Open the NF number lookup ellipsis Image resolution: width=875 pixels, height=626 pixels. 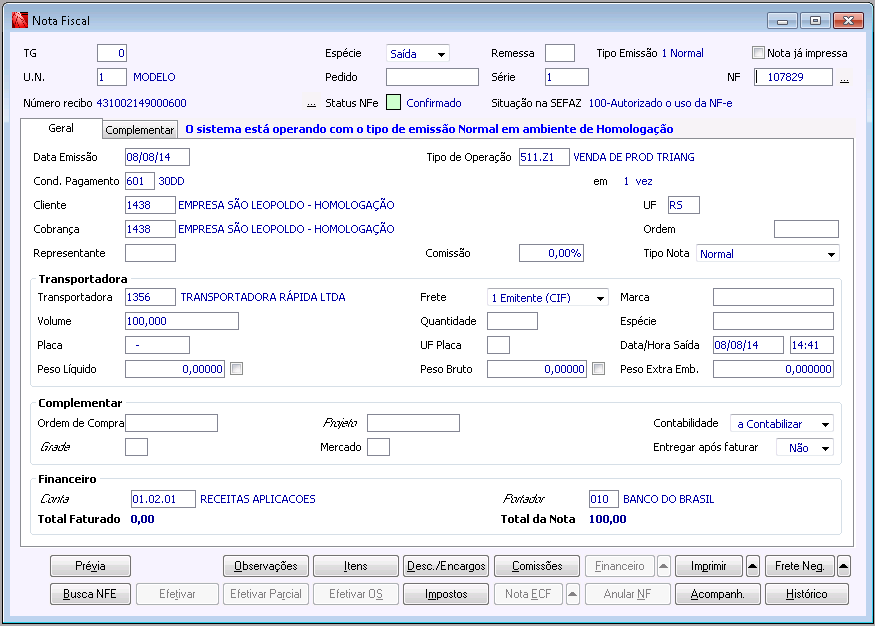click(x=844, y=78)
